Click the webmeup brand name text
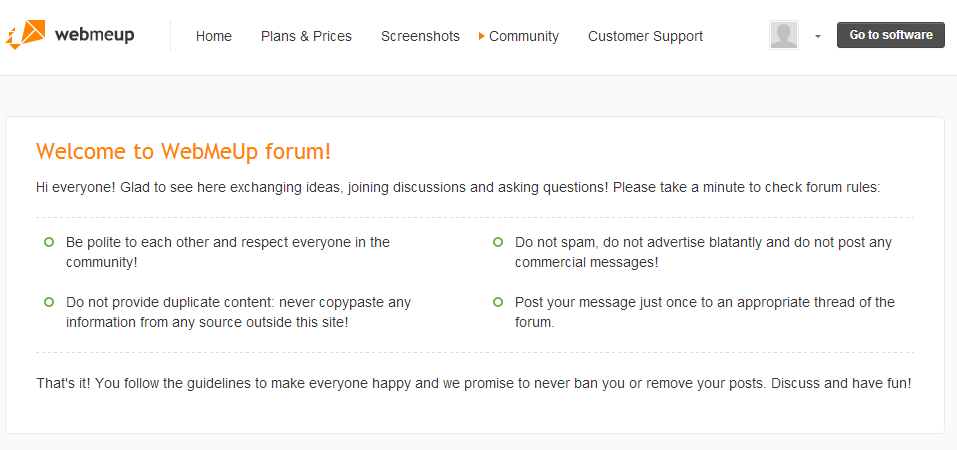957x450 pixels. [x=95, y=35]
